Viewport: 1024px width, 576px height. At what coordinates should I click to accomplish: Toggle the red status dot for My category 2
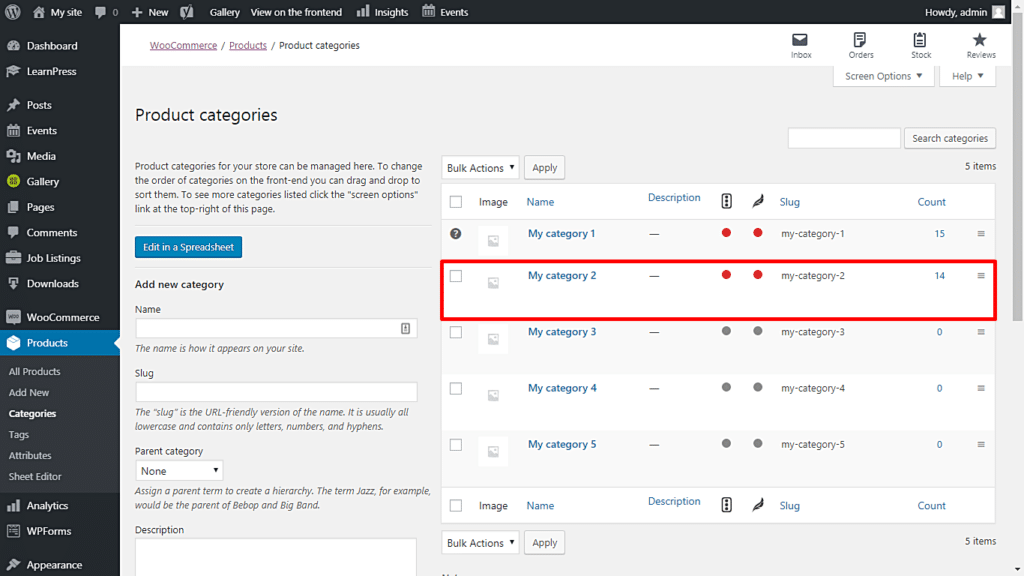(726, 274)
